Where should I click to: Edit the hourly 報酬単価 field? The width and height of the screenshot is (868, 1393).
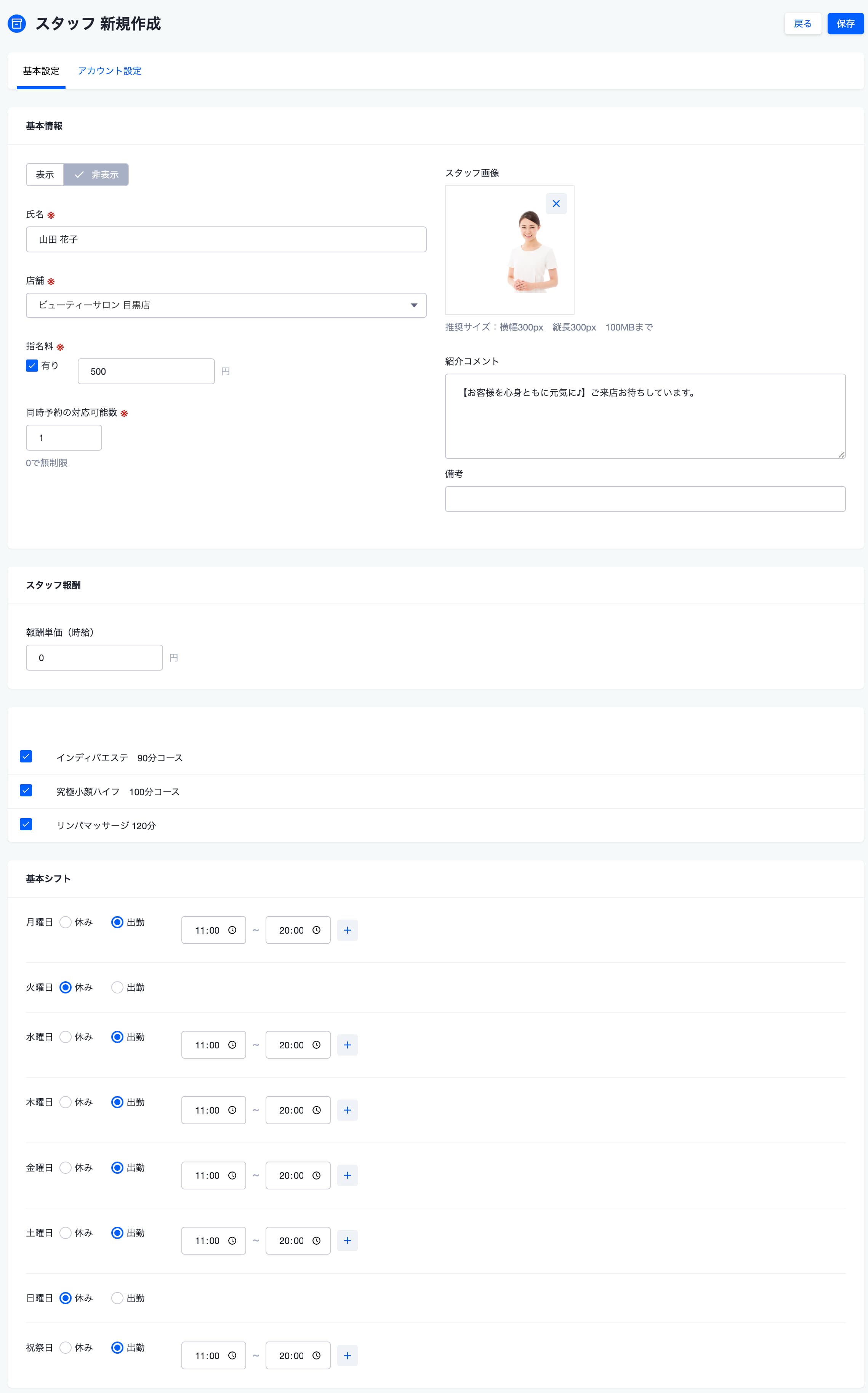click(95, 658)
